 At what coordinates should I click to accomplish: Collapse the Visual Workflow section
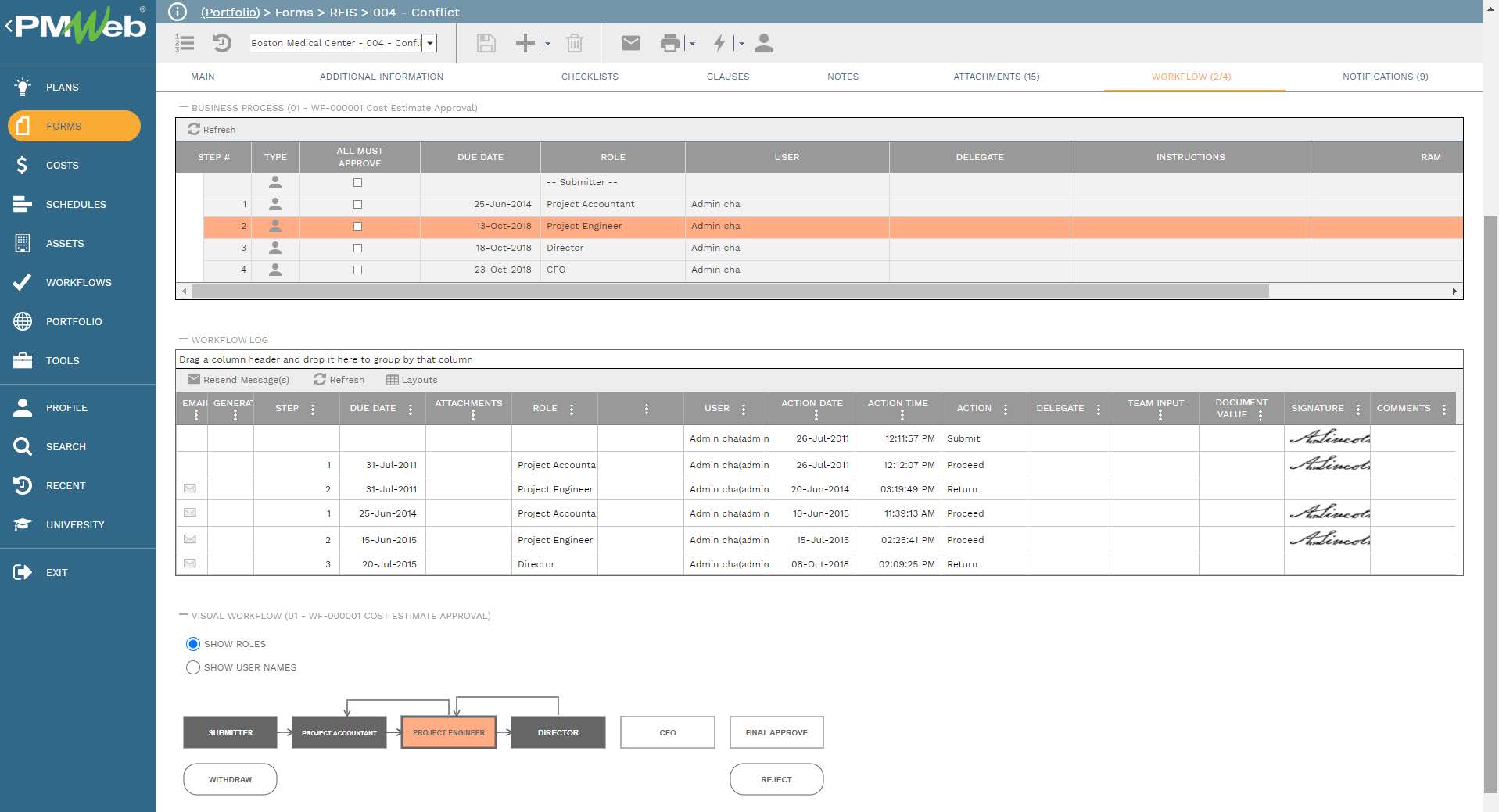click(184, 615)
